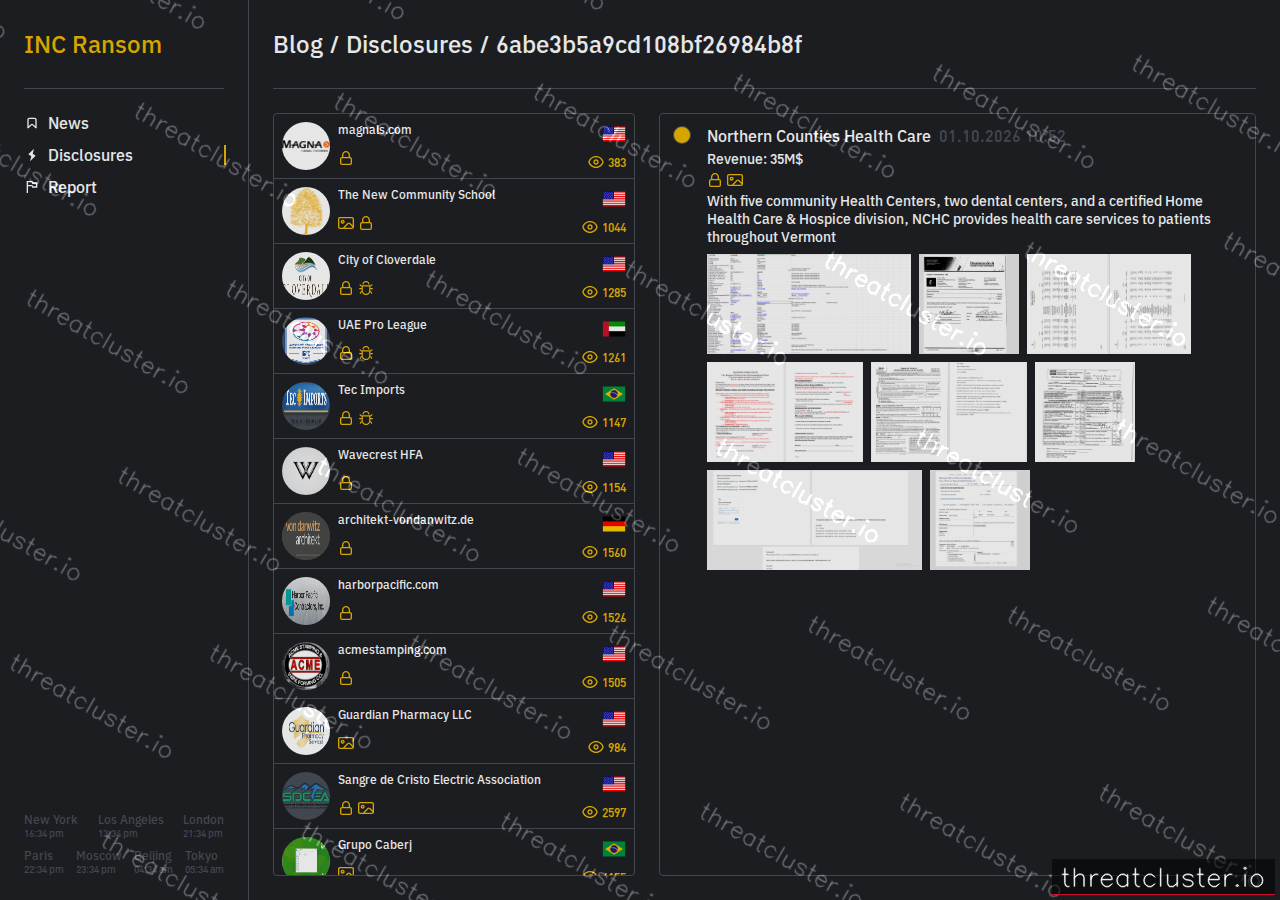The height and width of the screenshot is (900, 1280).
Task: Click the Disclosures lightning icon in sidebar
Action: [x=32, y=155]
